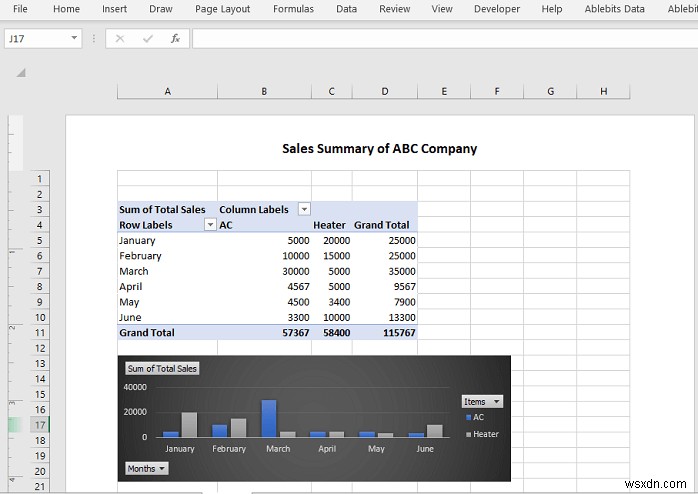Click inside the formula bar
698x494 pixels.
445,39
